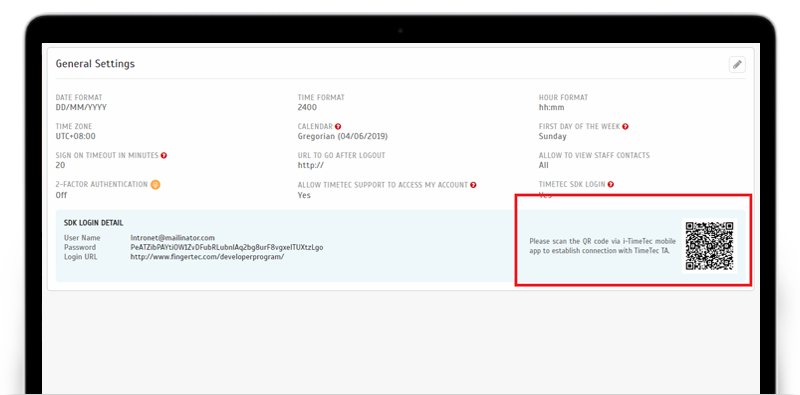This screenshot has height=395, width=800.
Task: Click the time format value 2400
Action: (307, 108)
